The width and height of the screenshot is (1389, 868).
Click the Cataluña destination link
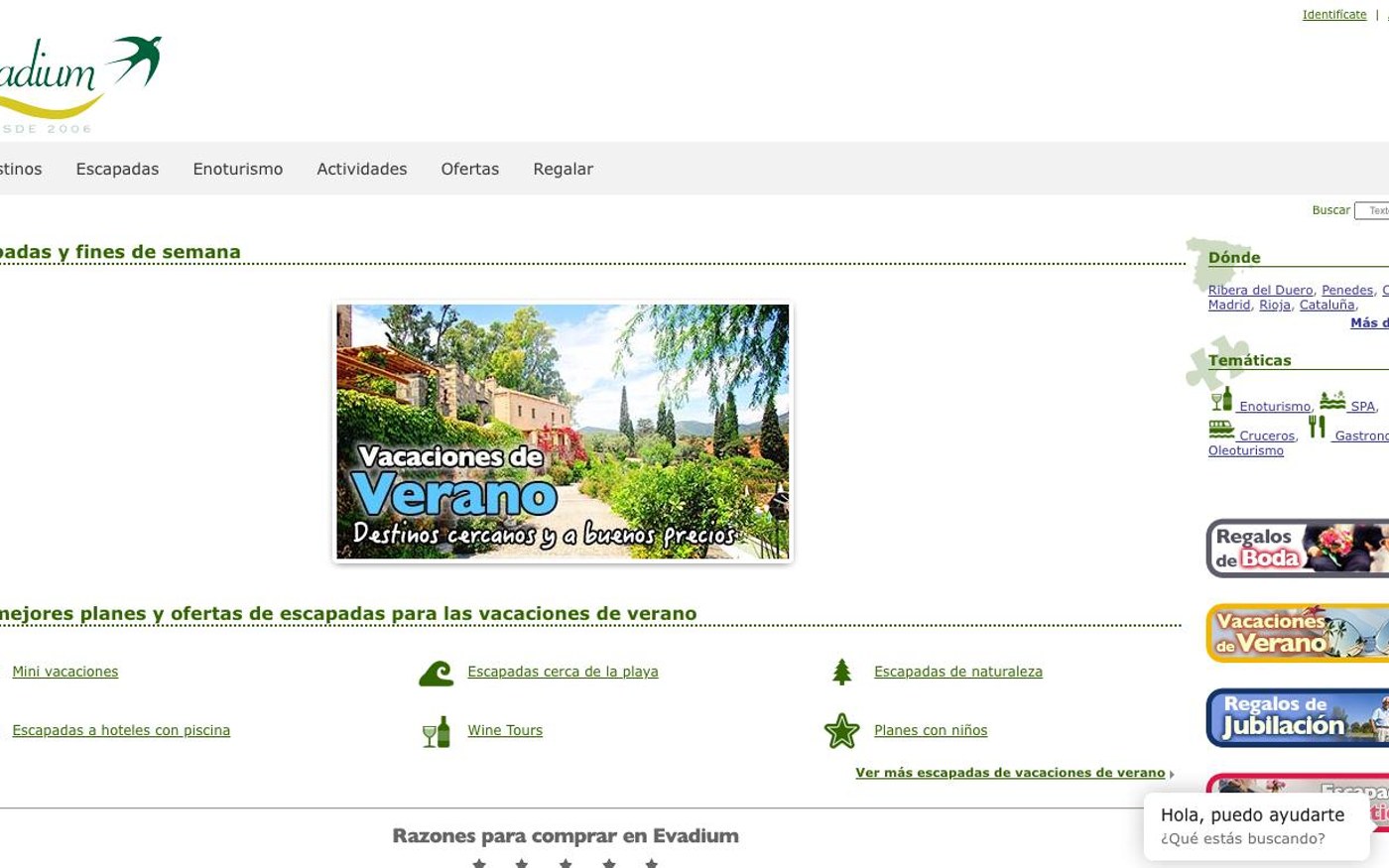point(1326,306)
